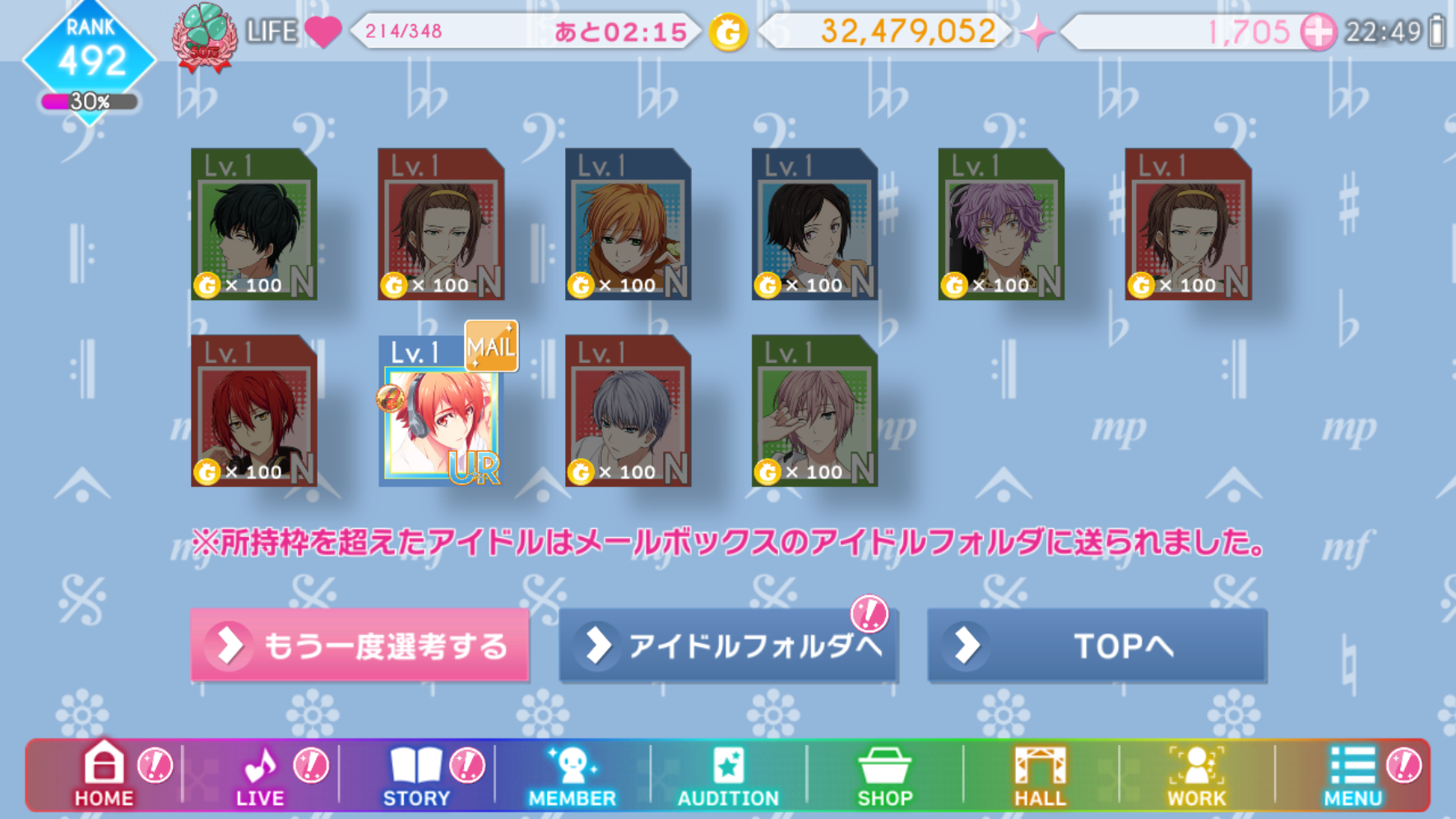Click the pink plus button beside 1,705
Screen dimensions: 1456x819
[x=1318, y=32]
